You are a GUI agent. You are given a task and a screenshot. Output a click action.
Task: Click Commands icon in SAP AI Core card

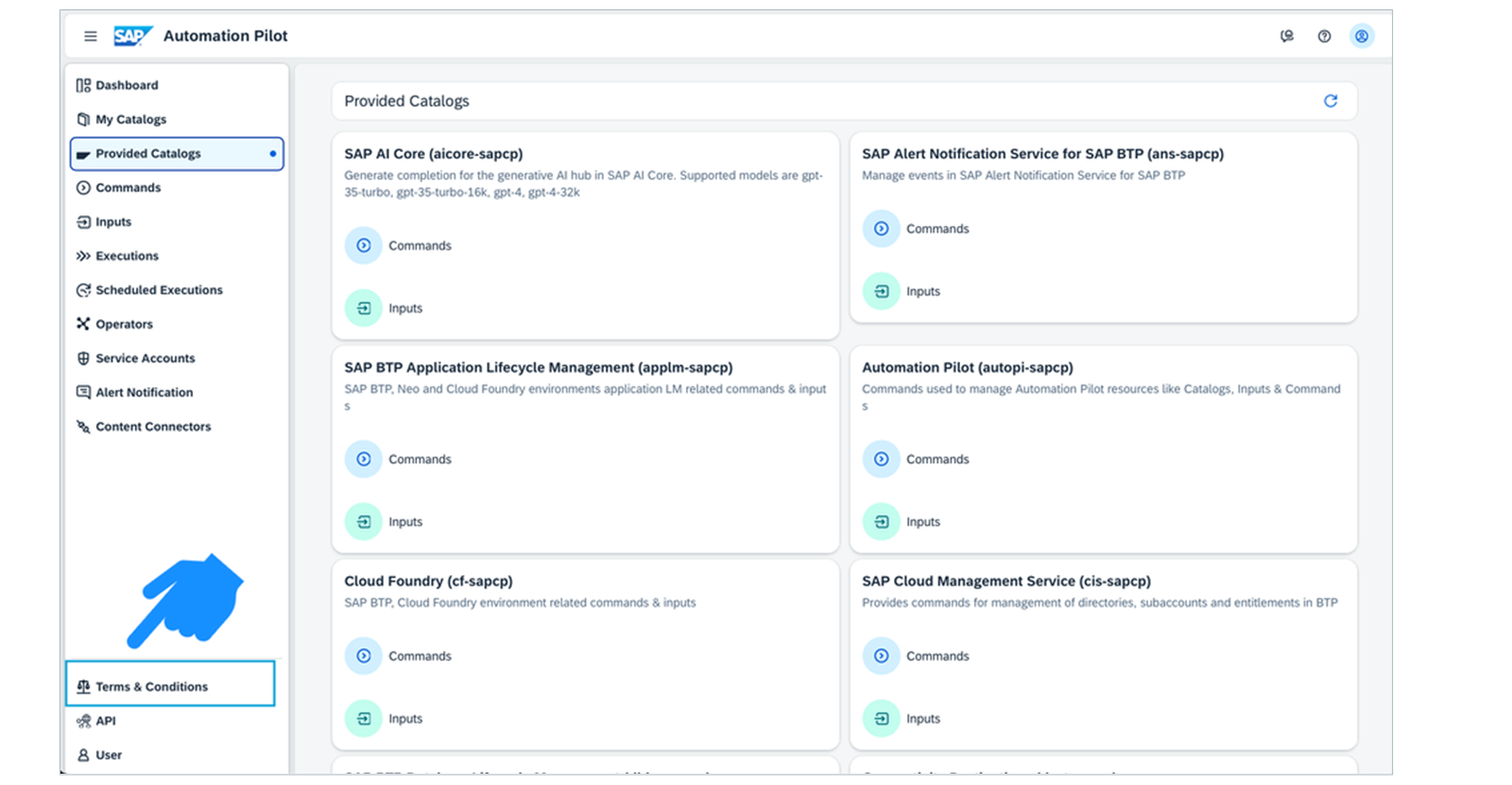click(x=364, y=246)
